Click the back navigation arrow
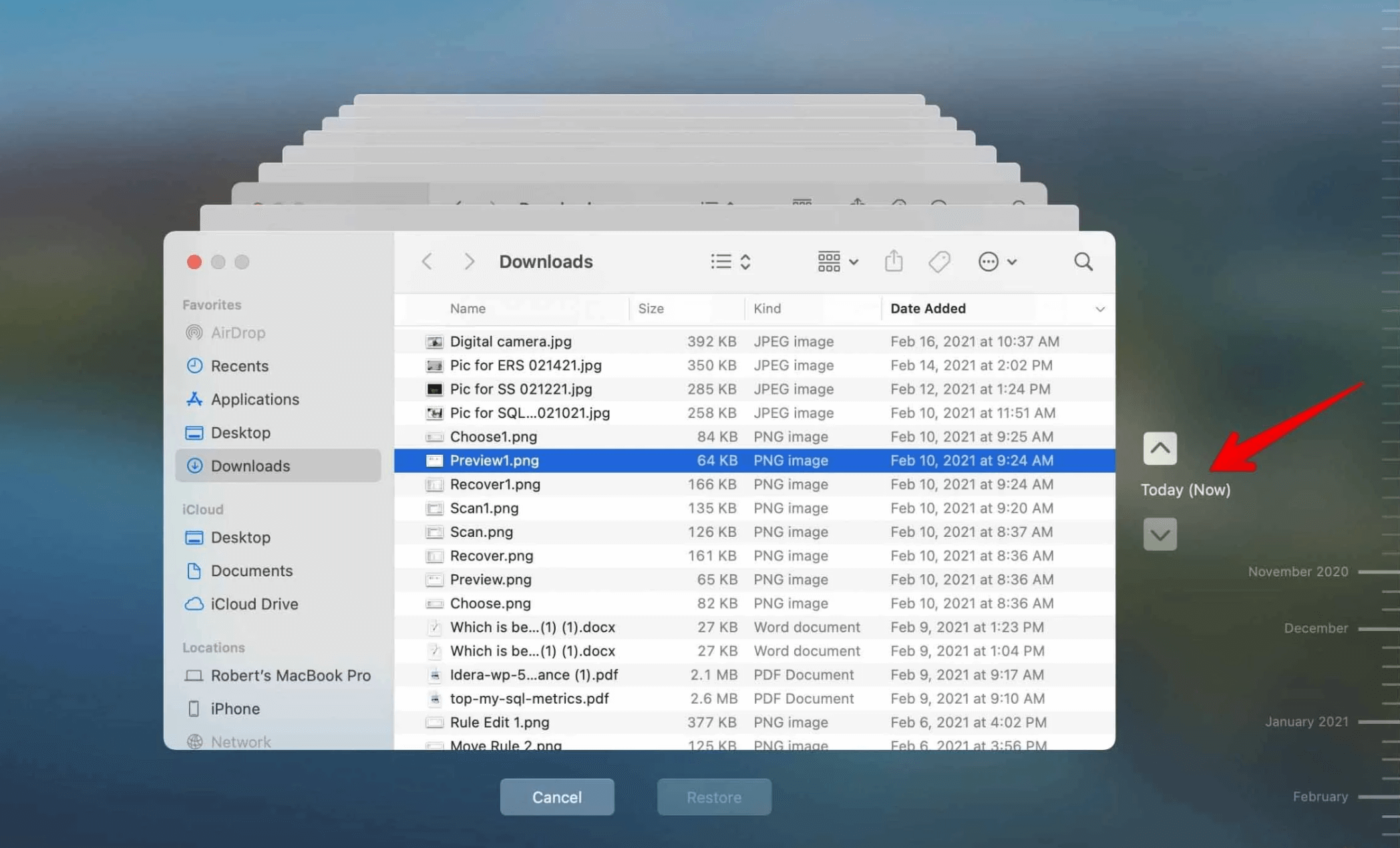This screenshot has height=848, width=1400. pos(427,261)
